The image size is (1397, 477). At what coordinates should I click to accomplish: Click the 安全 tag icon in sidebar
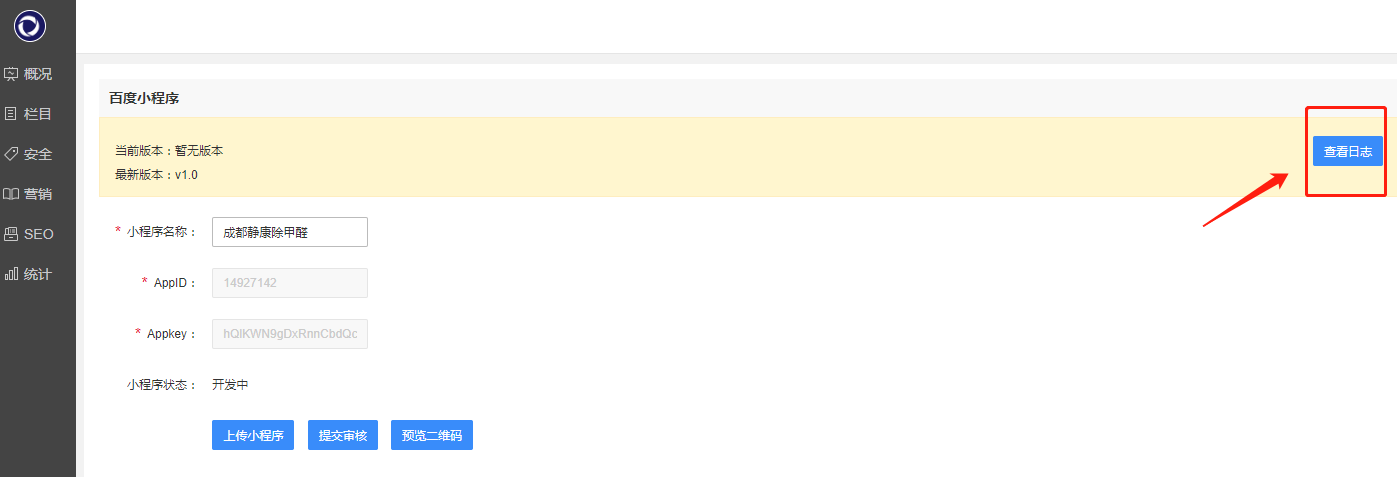tap(11, 154)
